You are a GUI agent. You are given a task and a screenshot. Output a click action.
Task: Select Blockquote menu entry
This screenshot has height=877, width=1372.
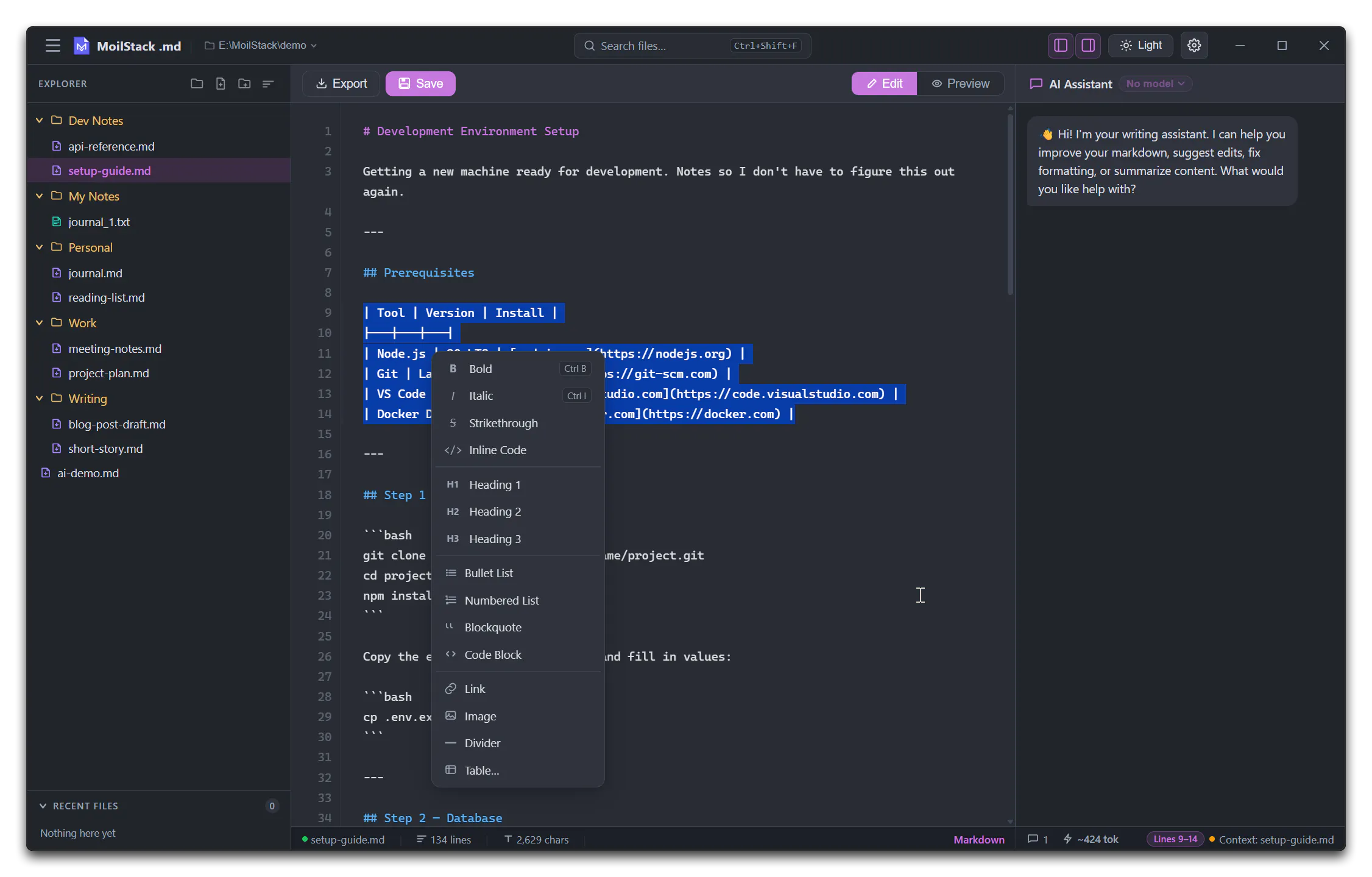[518, 627]
